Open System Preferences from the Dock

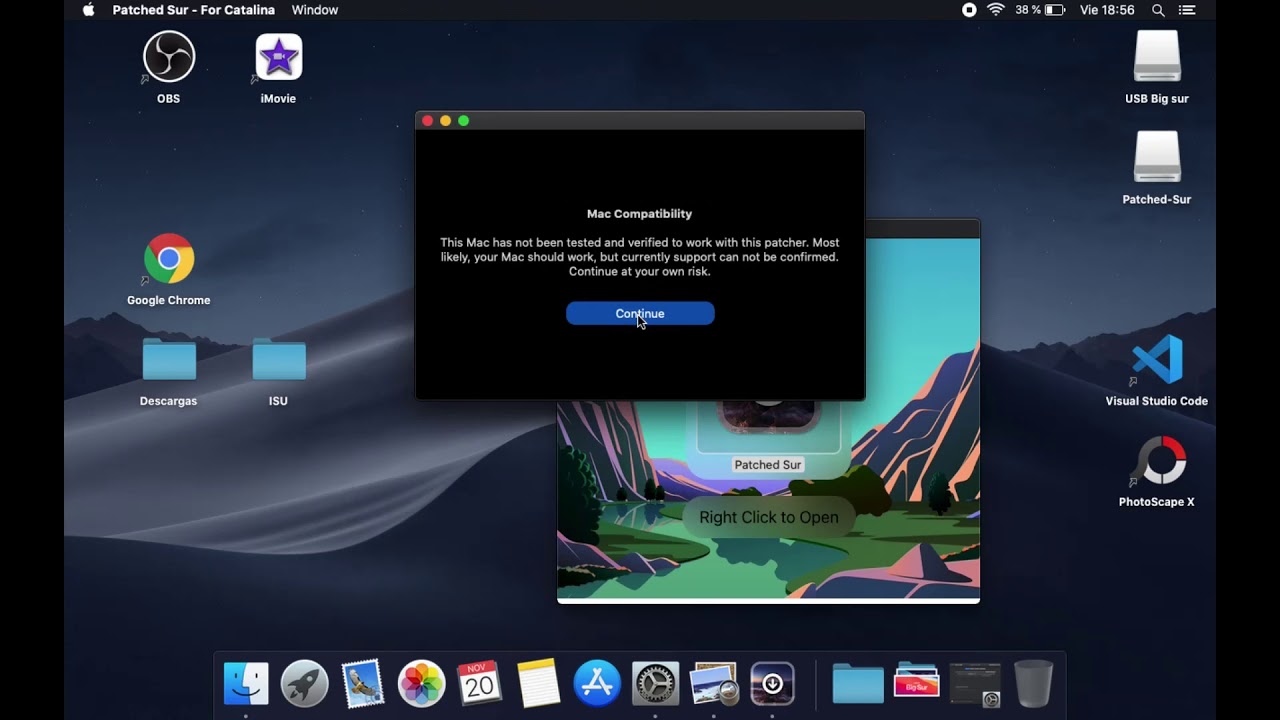(655, 684)
